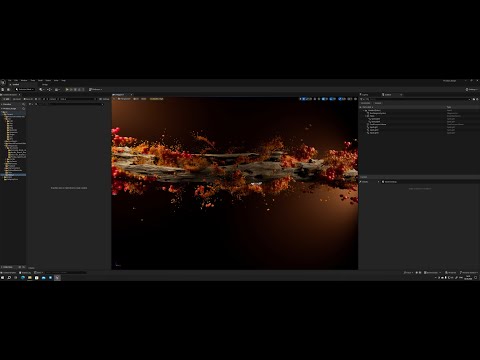Open the Content Drawer
This screenshot has width=480, height=360.
9,273
